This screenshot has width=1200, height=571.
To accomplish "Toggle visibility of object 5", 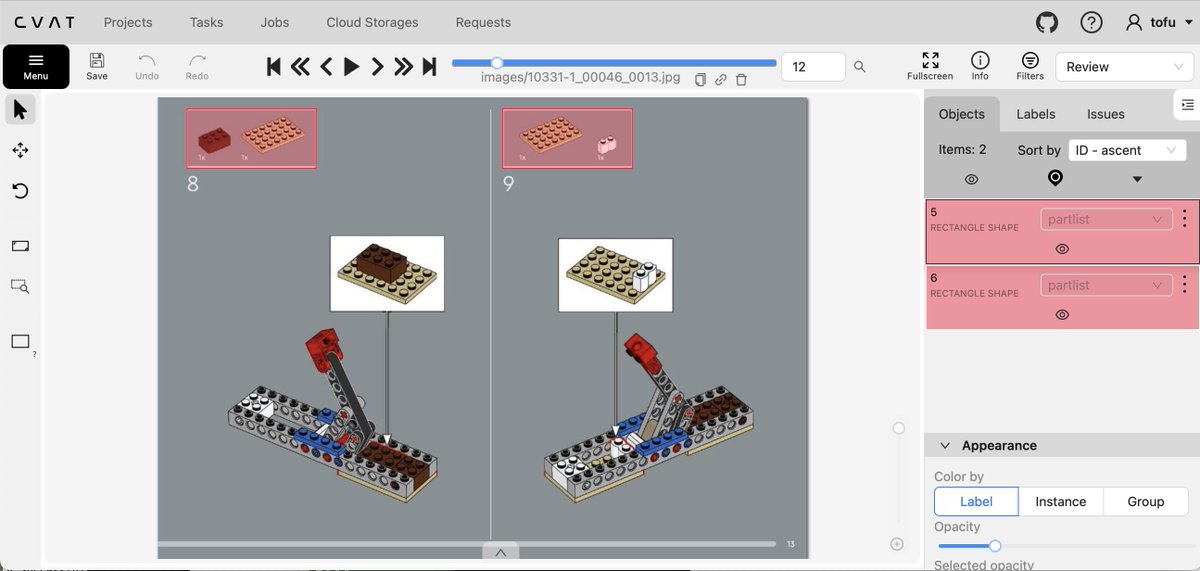I will [x=1062, y=249].
